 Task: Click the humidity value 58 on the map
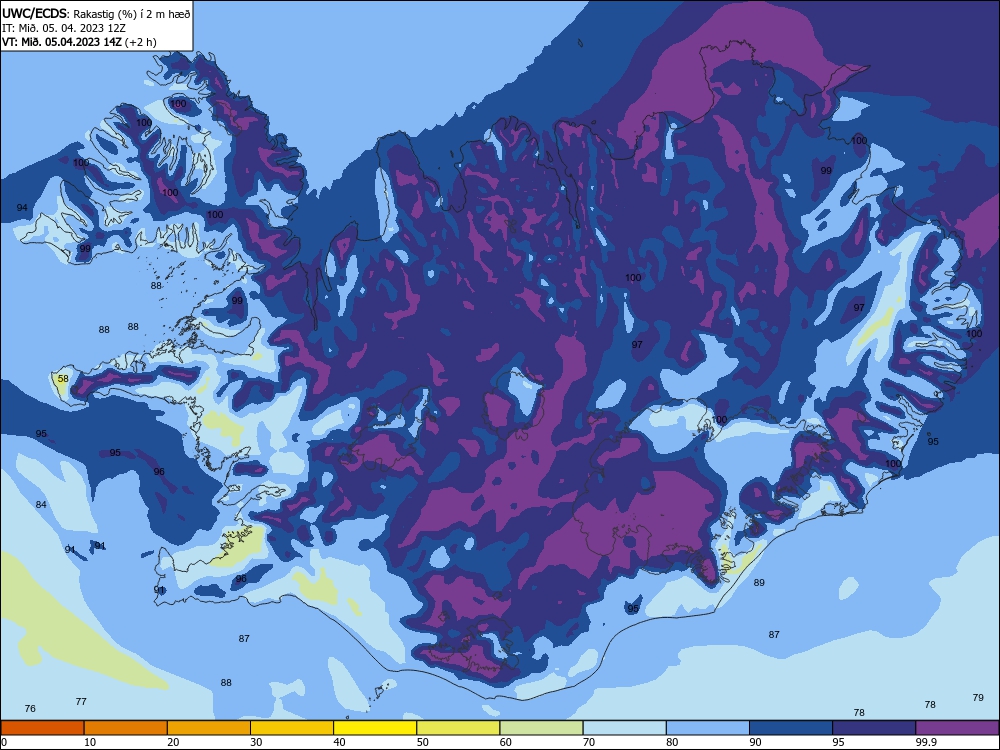(x=62, y=379)
